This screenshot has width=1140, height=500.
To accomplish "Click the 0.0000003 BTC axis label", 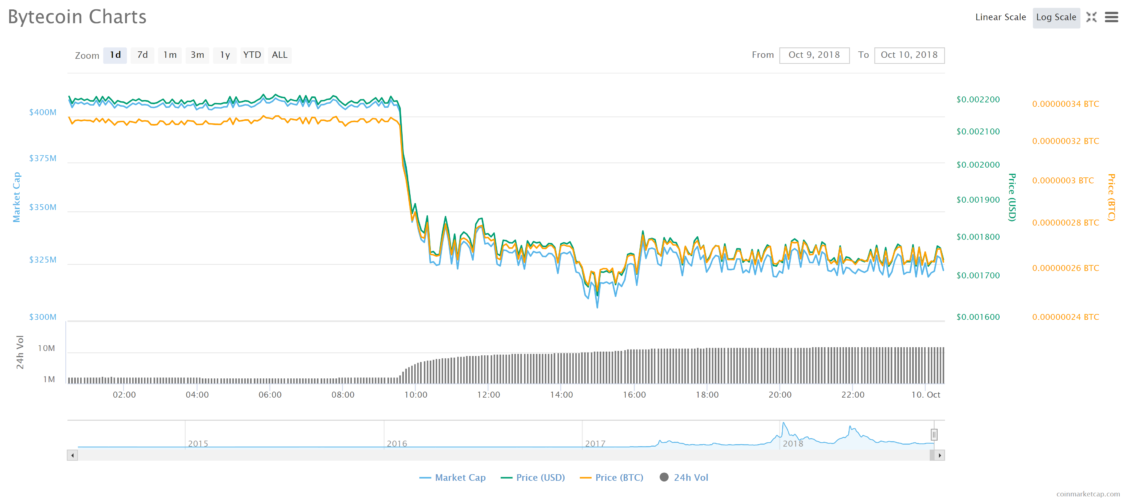I will (x=1063, y=180).
